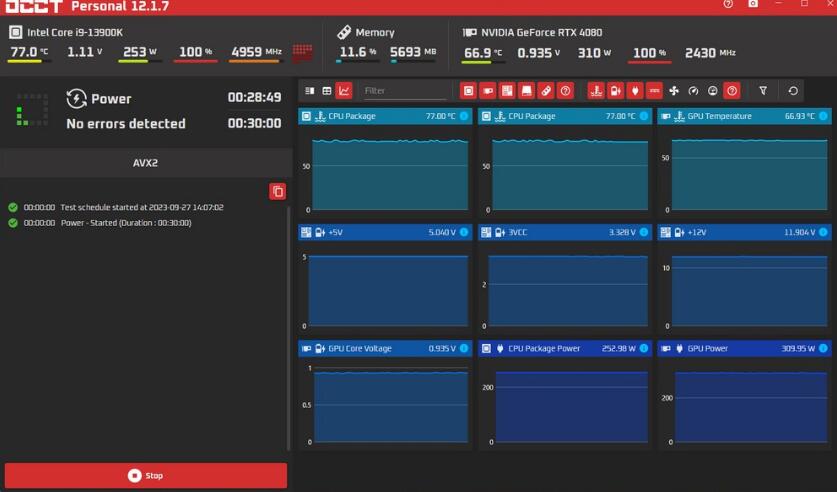Click the CPU voltage 1.11 V readout
837x492 pixels.
(x=85, y=52)
